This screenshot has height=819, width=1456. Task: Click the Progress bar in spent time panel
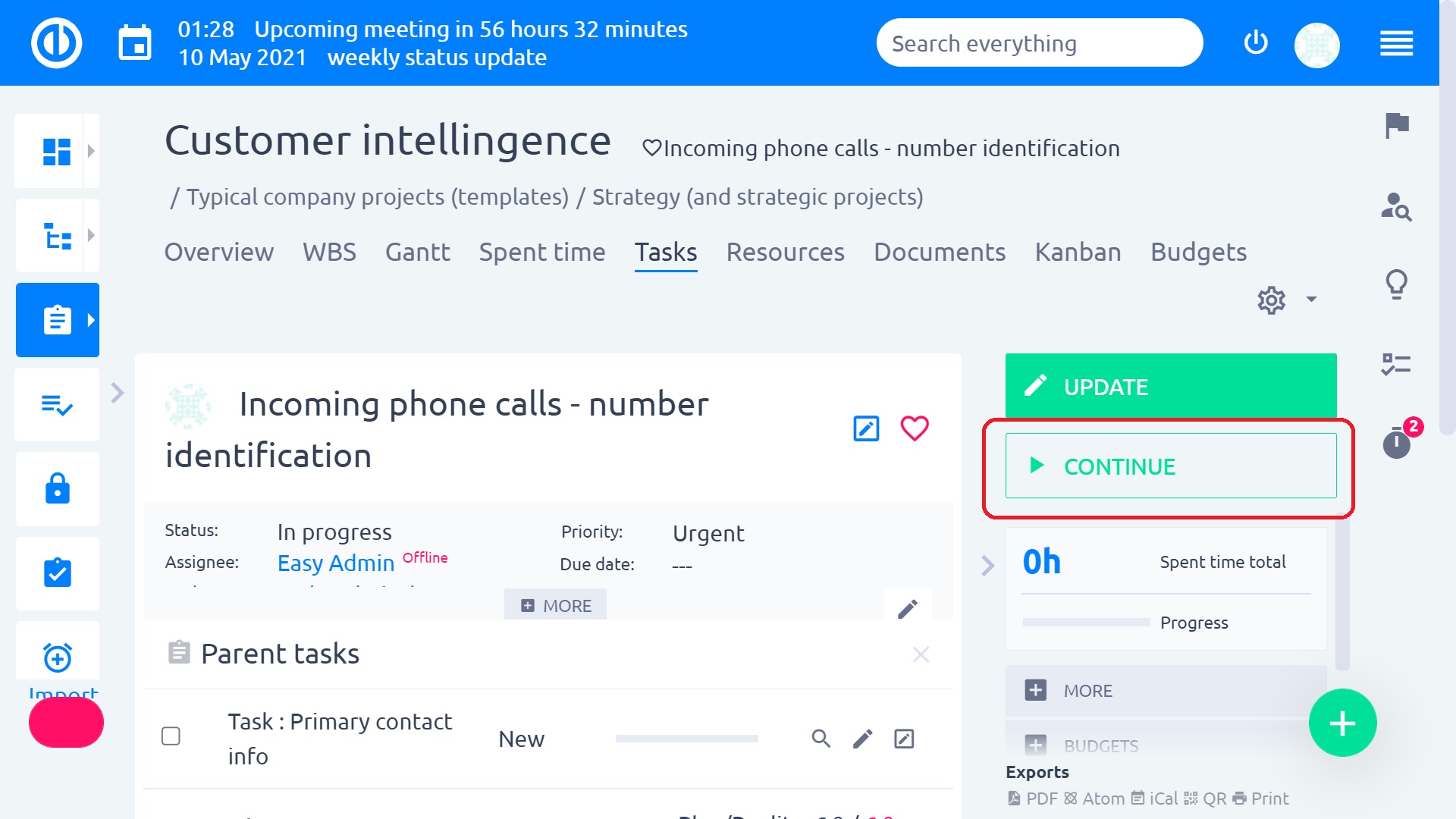click(1086, 623)
